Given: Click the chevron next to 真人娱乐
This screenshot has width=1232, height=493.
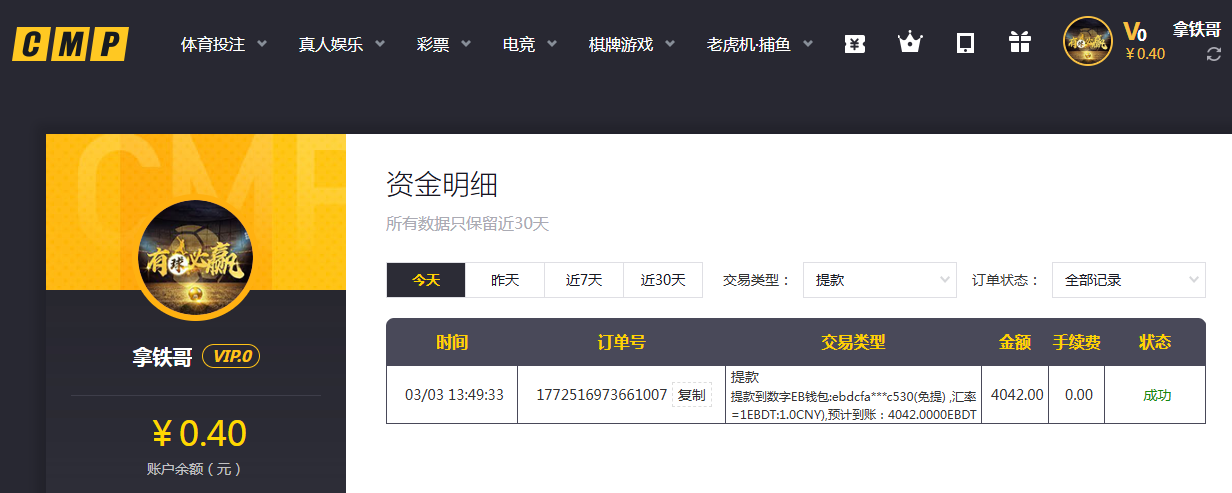Looking at the screenshot, I should [x=380, y=44].
